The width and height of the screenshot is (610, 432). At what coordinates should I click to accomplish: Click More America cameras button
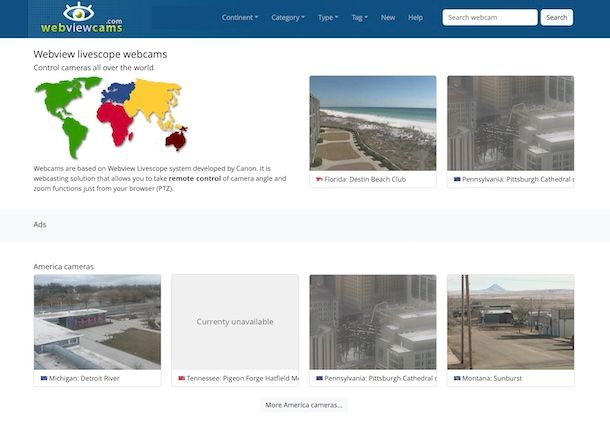click(x=304, y=405)
